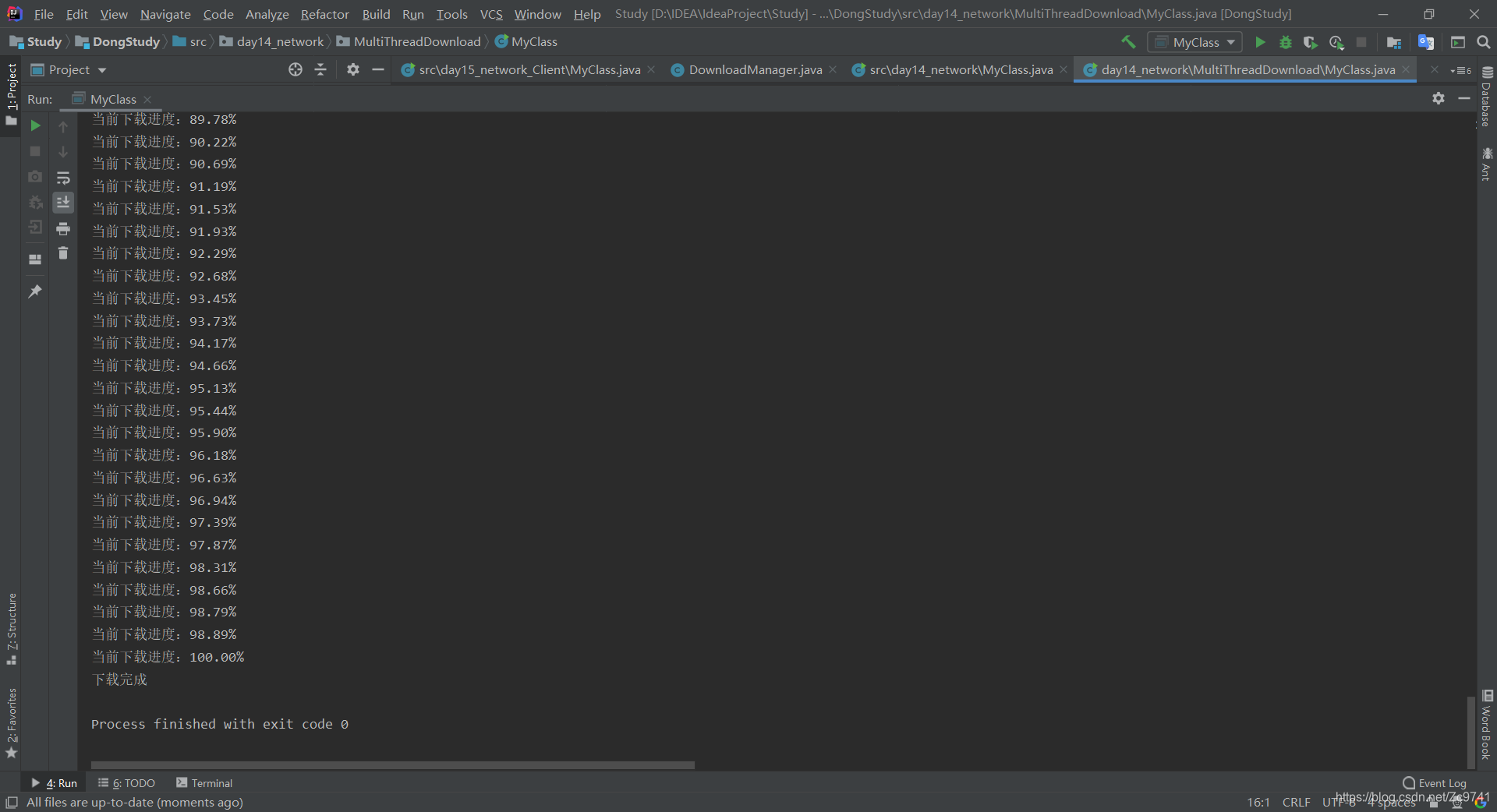Image resolution: width=1497 pixels, height=812 pixels.
Task: Toggle soft-wrap in the console
Action: click(63, 178)
